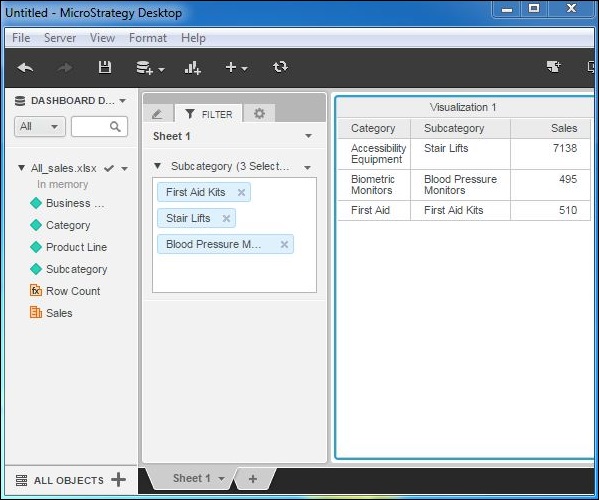
Task: Add a new sheet with plus tab
Action: pos(252,479)
